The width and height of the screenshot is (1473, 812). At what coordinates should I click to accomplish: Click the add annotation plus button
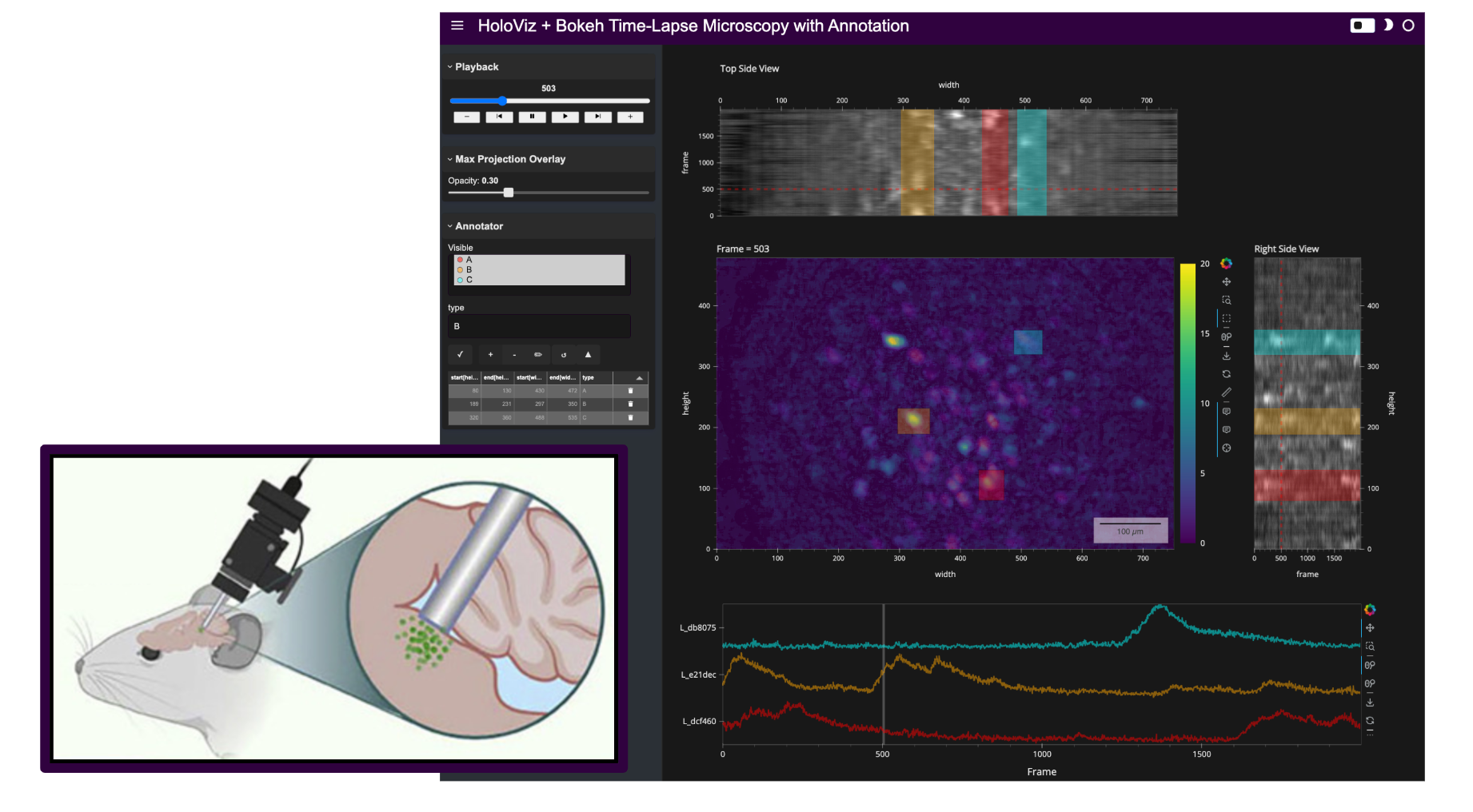coord(490,354)
